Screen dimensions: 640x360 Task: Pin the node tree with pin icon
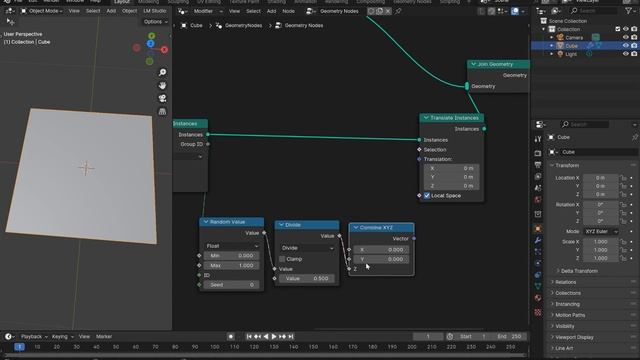[398, 11]
